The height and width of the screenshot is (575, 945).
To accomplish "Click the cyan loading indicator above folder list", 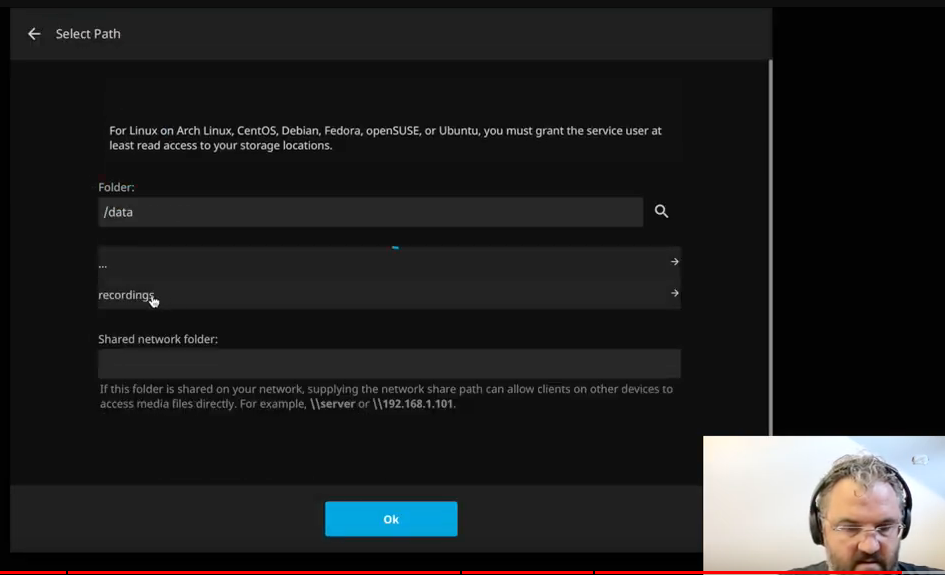I will [x=395, y=247].
